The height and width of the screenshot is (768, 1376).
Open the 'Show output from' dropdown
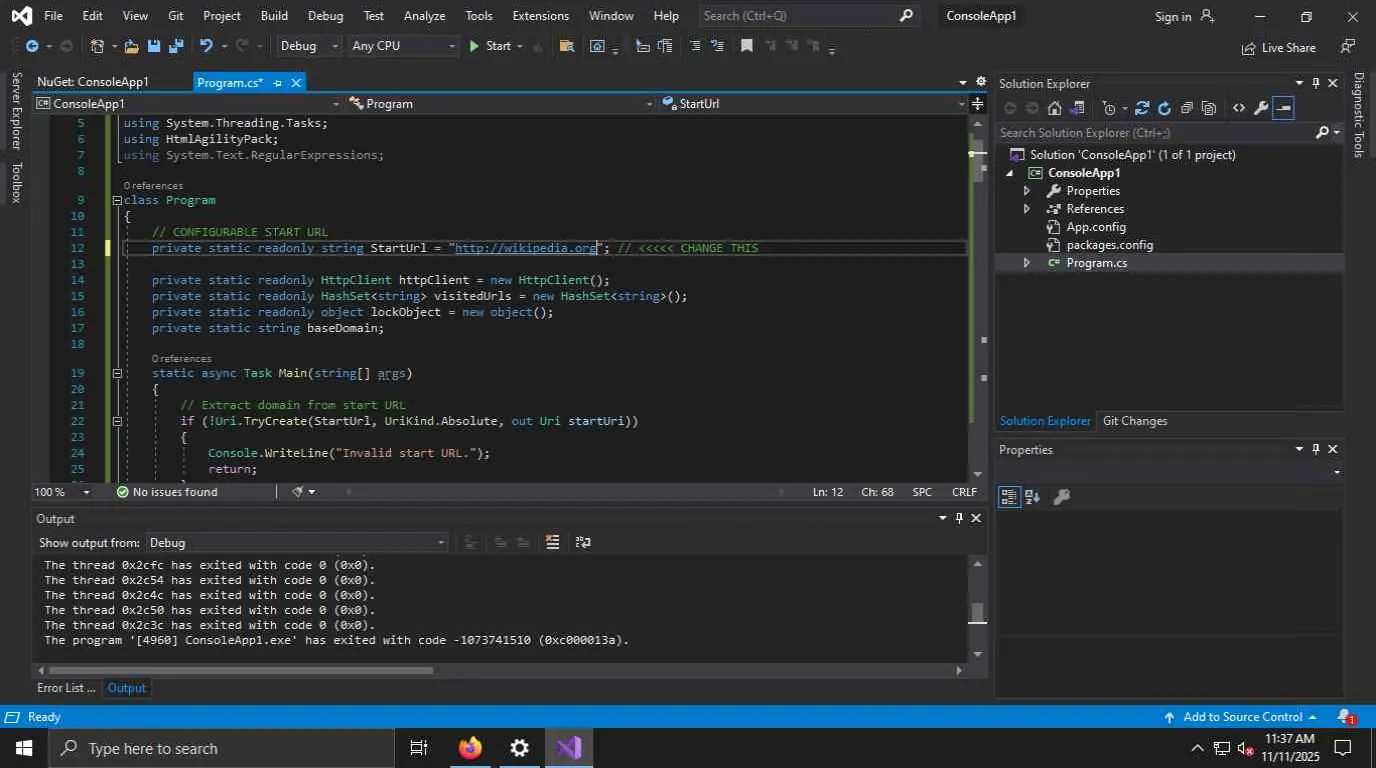(297, 542)
